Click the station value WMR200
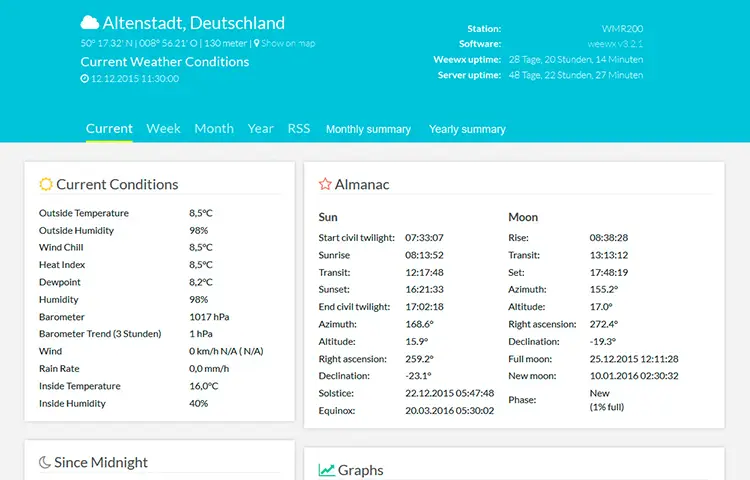Image resolution: width=750 pixels, height=480 pixels. click(622, 29)
